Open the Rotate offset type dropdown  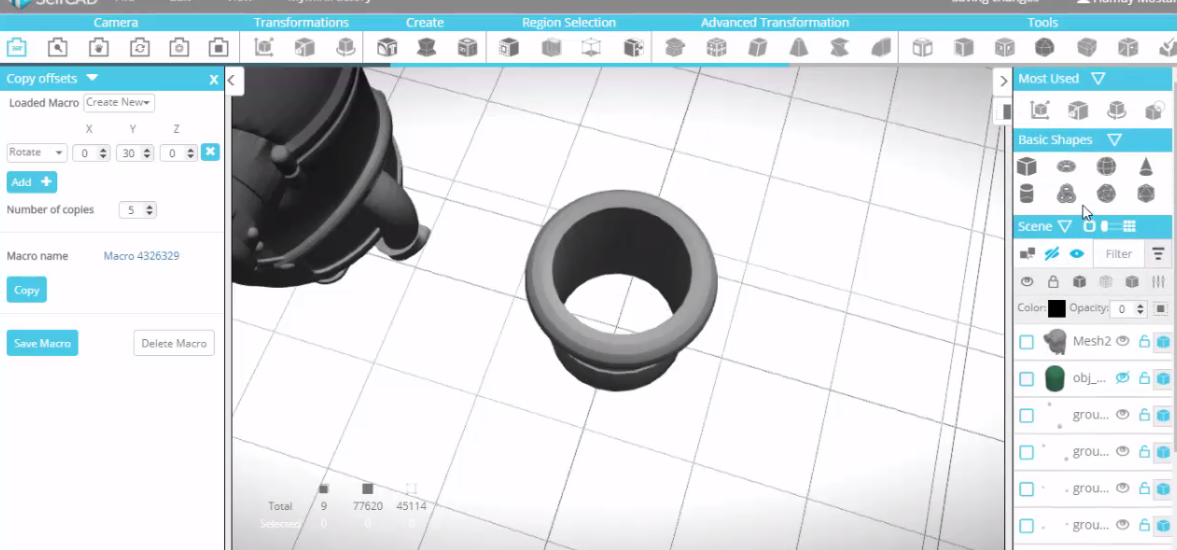(37, 152)
